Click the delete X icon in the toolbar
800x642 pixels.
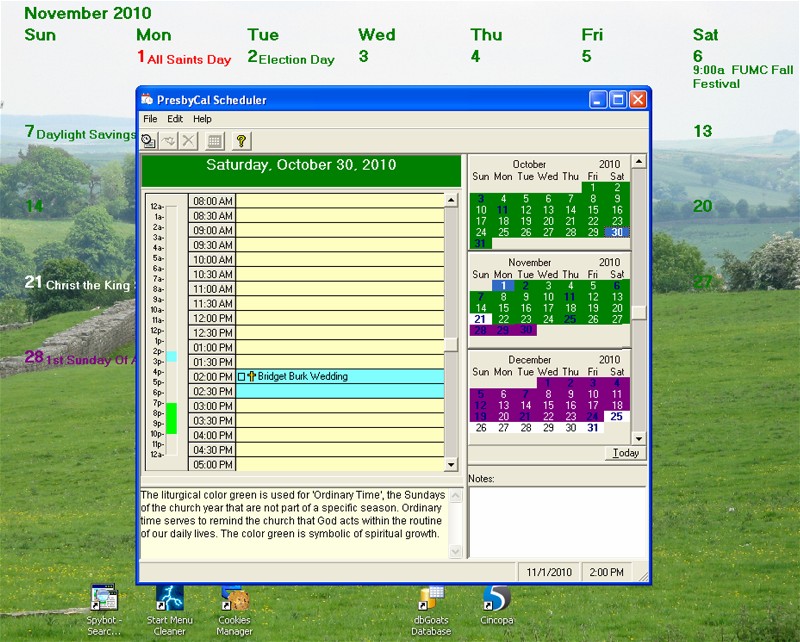point(188,141)
